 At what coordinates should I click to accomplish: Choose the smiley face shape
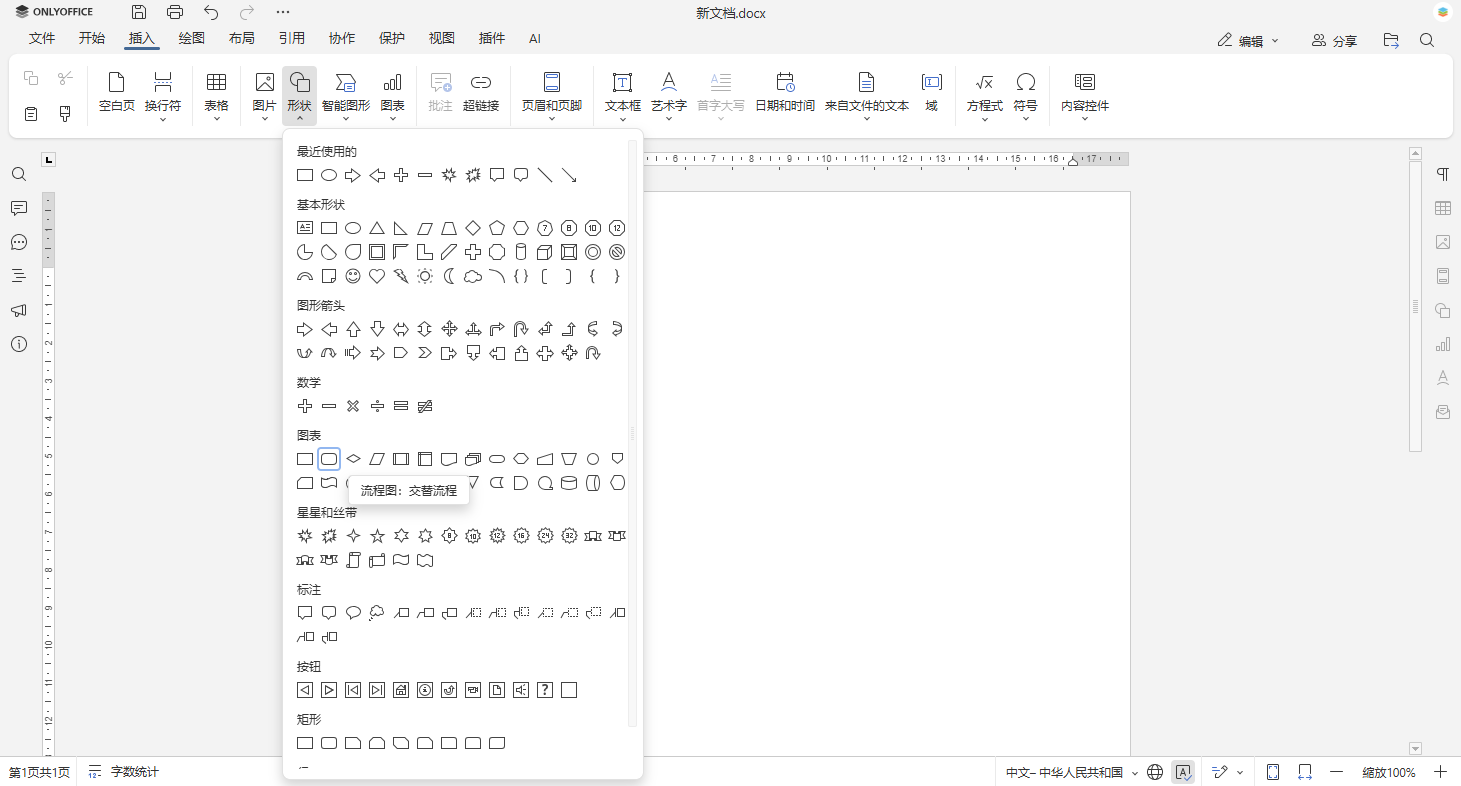(x=353, y=276)
